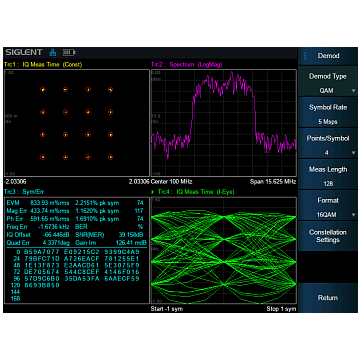Image resolution: width=360 pixels, height=360 pixels.
Task: Click the SNR(MER) 39.158dB value
Action: tap(130, 235)
